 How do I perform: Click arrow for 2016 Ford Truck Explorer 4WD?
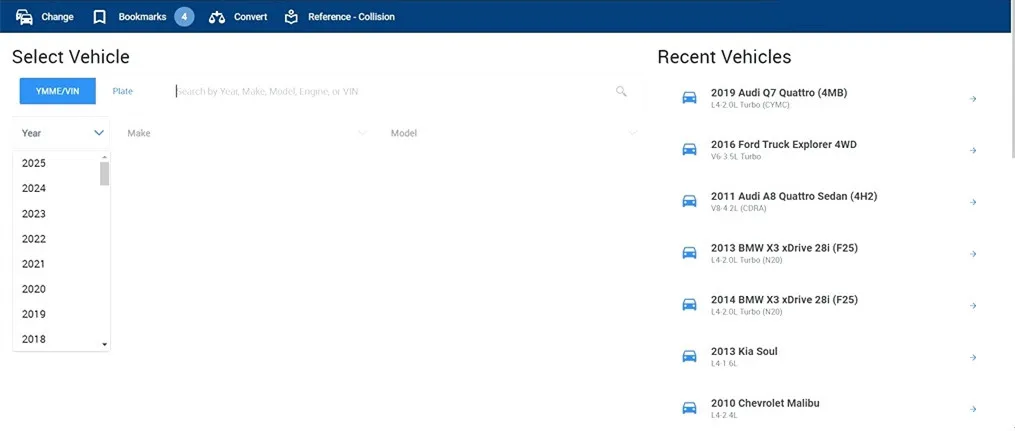[x=972, y=151]
